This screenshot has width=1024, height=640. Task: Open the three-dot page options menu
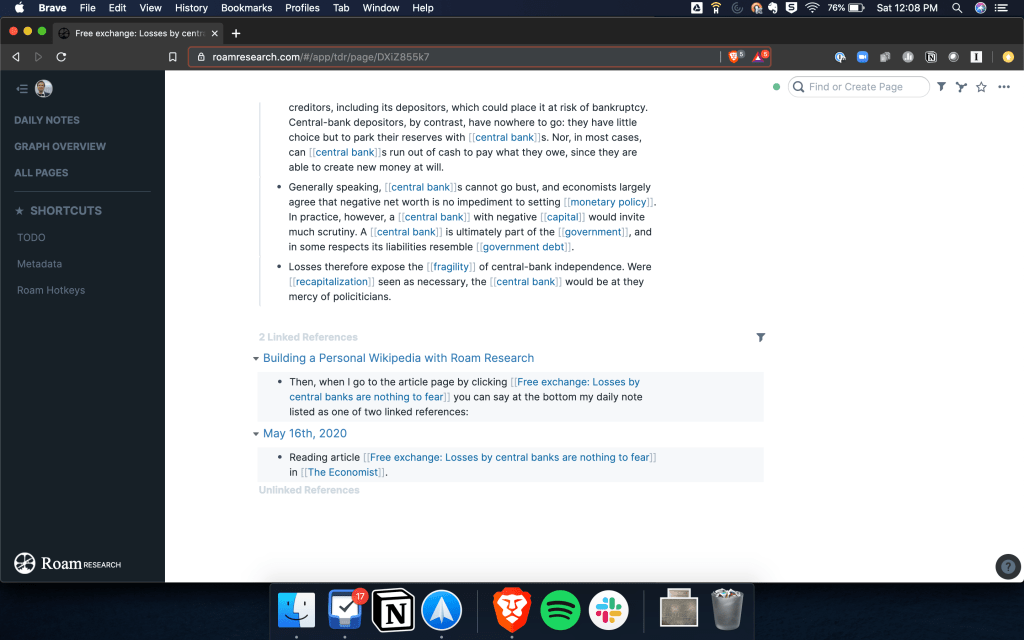(x=1002, y=87)
